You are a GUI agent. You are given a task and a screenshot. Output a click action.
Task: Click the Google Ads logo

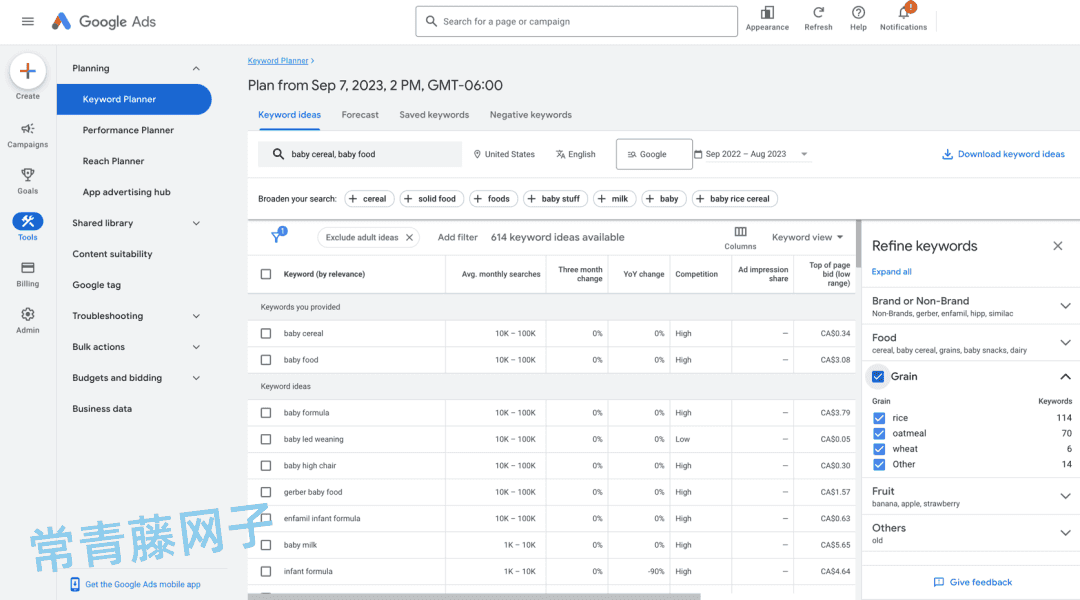[104, 21]
